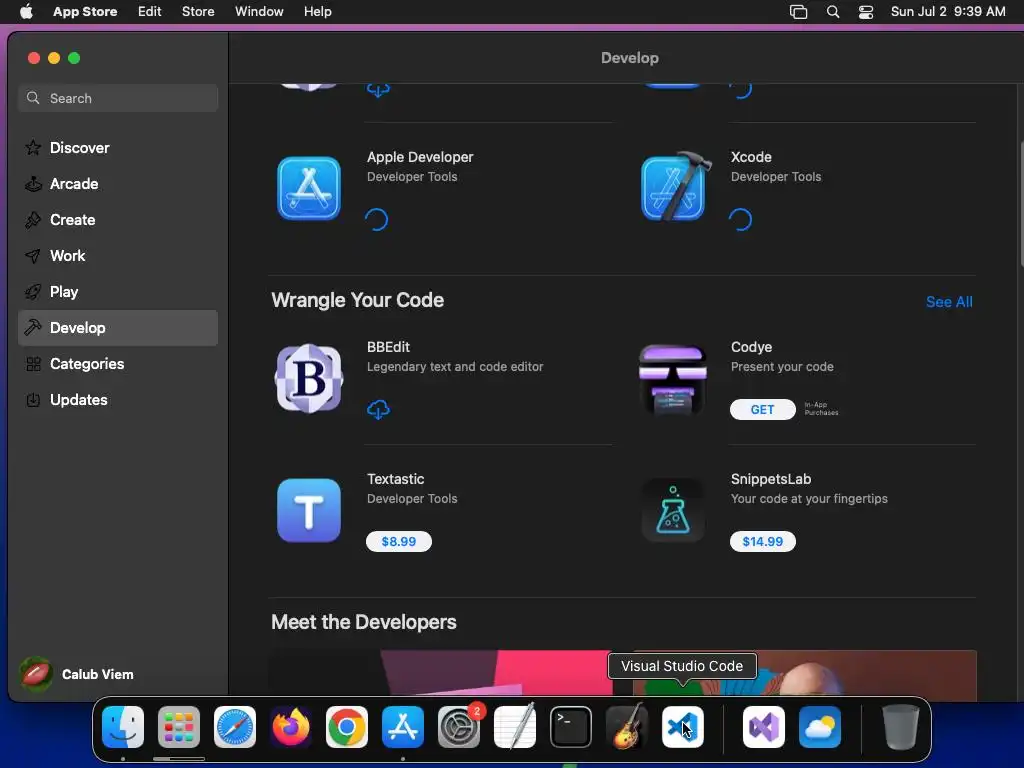Image resolution: width=1024 pixels, height=768 pixels.
Task: Click See All for Wrangle Your Code
Action: [950, 302]
